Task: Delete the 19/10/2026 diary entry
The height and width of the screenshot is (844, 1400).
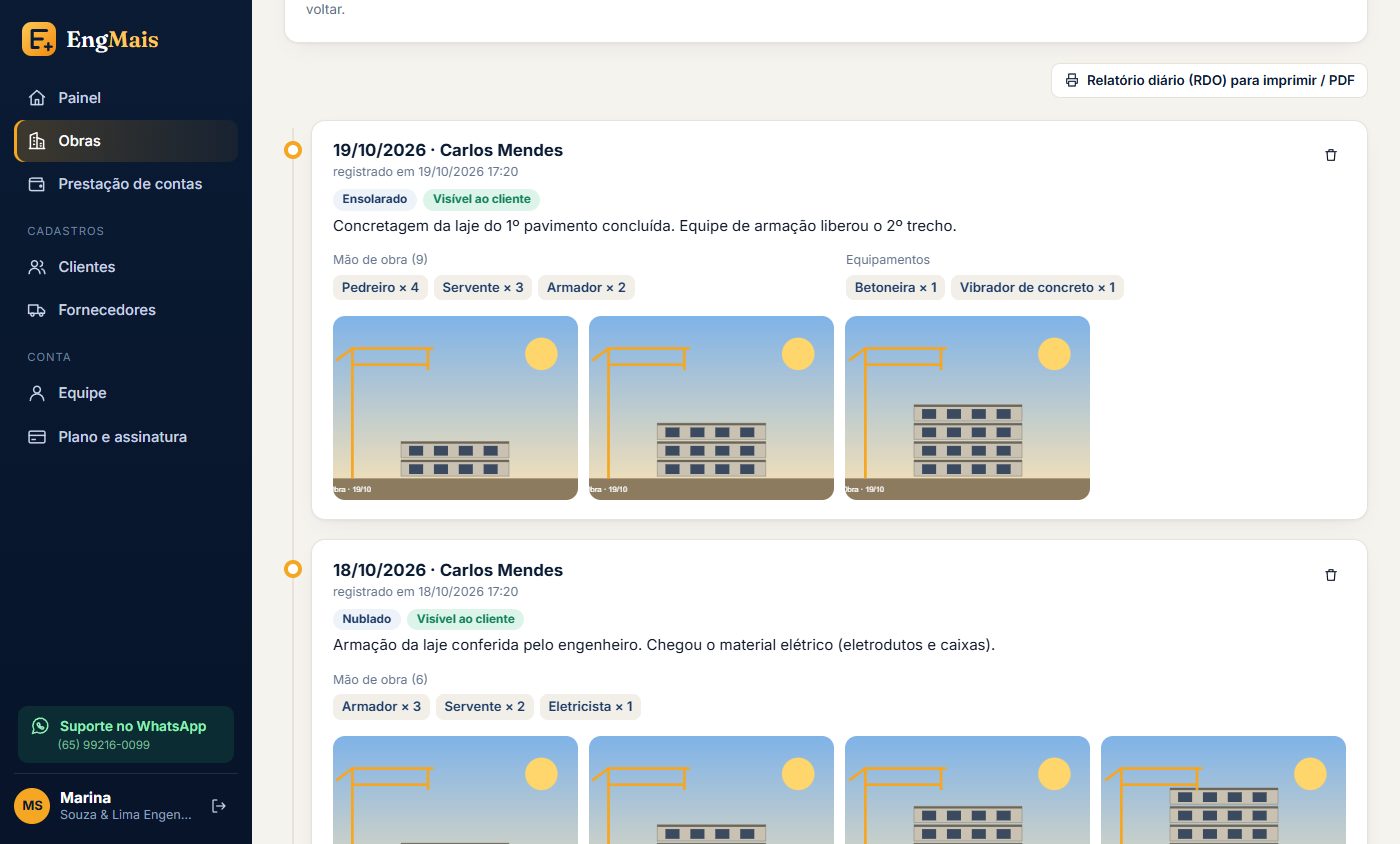Action: (1330, 155)
